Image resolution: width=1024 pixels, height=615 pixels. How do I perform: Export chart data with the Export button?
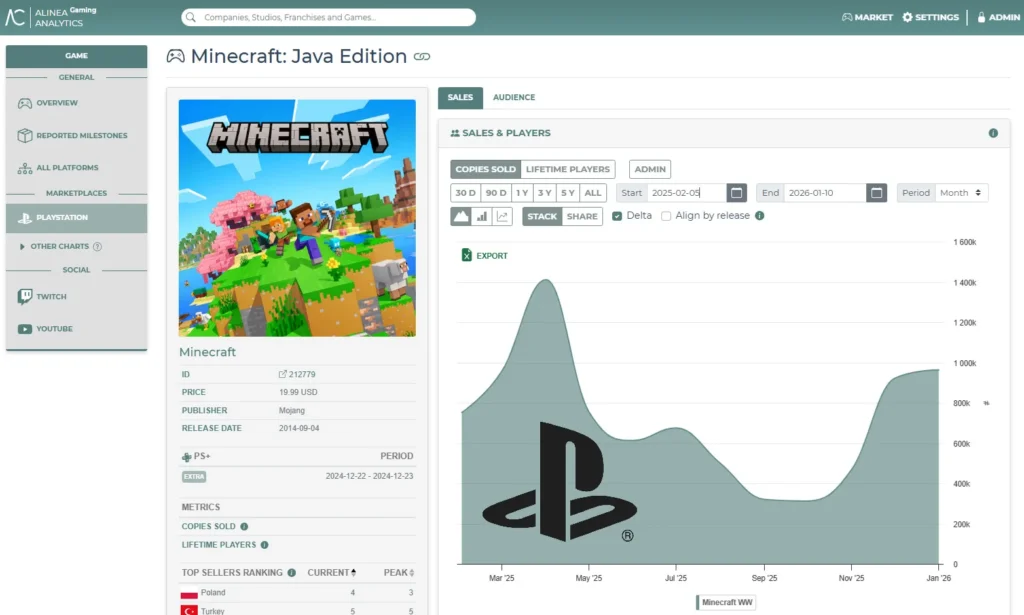click(484, 256)
